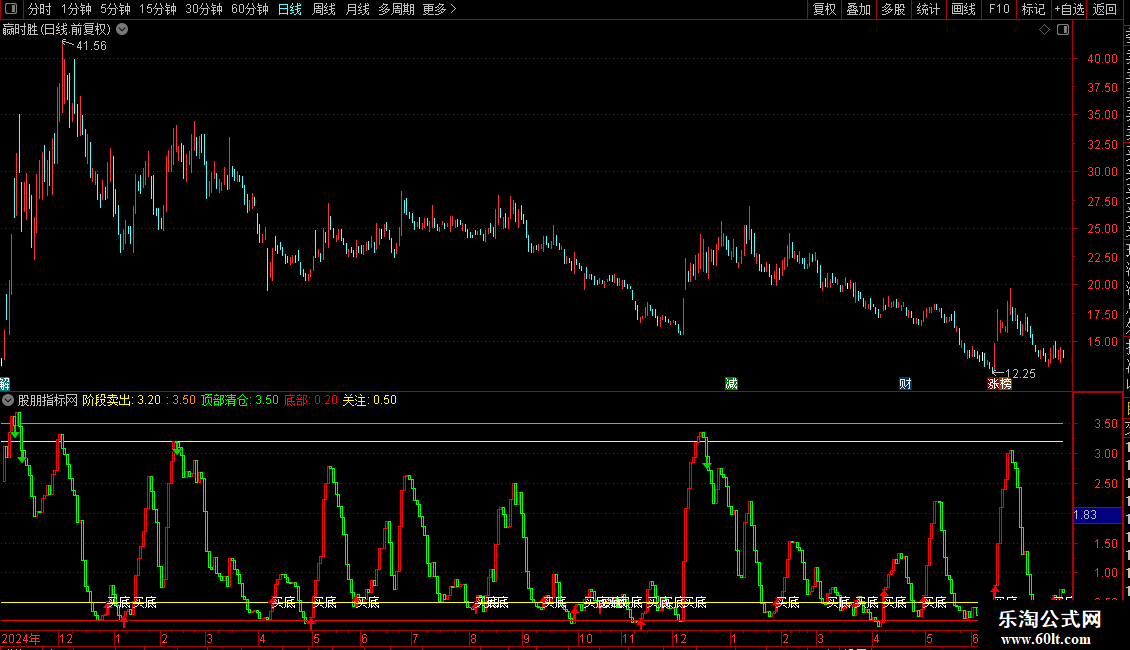This screenshot has width=1130, height=650.
Task: Open the indicator dropdown circle before 股朋指标网
Action: pos(8,400)
